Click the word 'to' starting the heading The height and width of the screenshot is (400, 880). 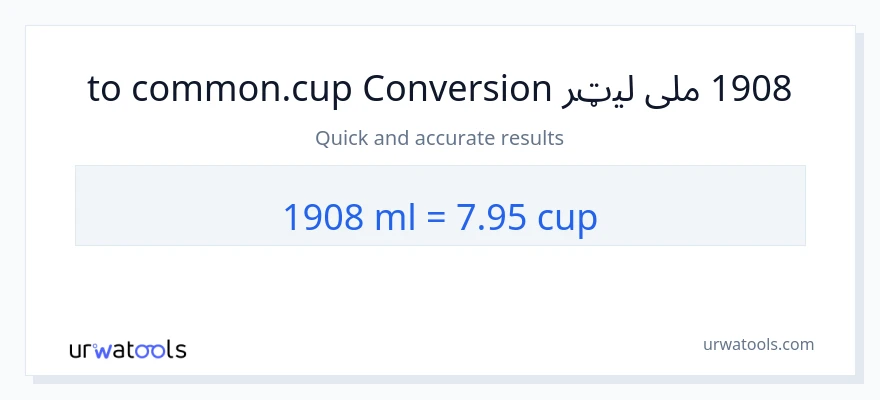click(104, 89)
